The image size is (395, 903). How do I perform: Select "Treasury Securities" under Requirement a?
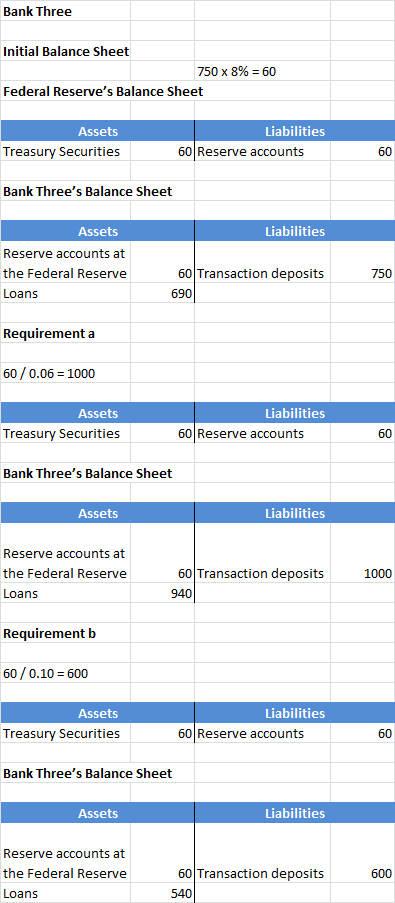tap(65, 433)
